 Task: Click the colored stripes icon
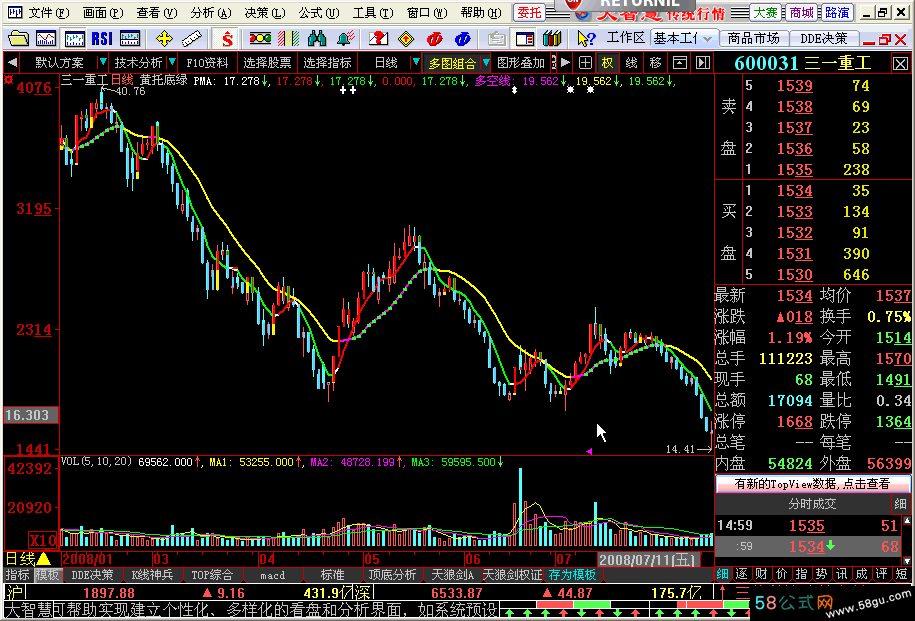coord(288,39)
